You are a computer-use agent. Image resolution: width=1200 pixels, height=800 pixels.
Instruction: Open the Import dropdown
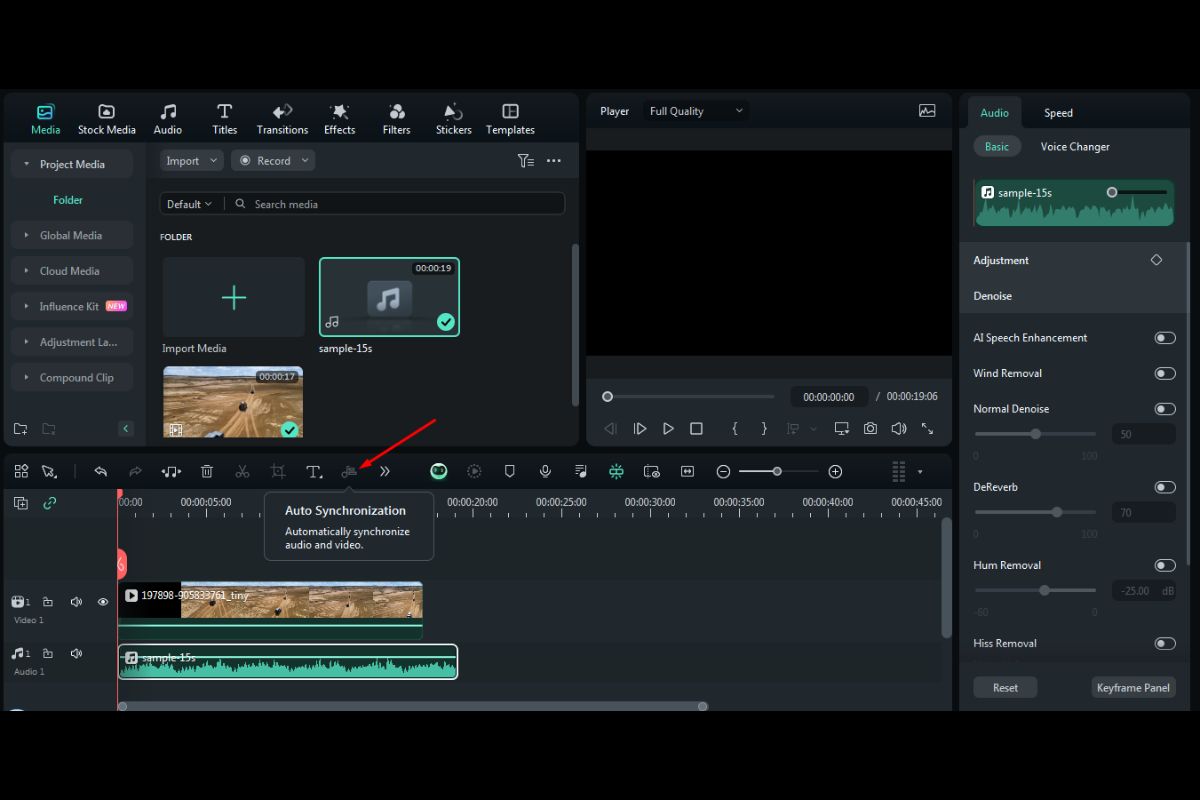pos(191,160)
